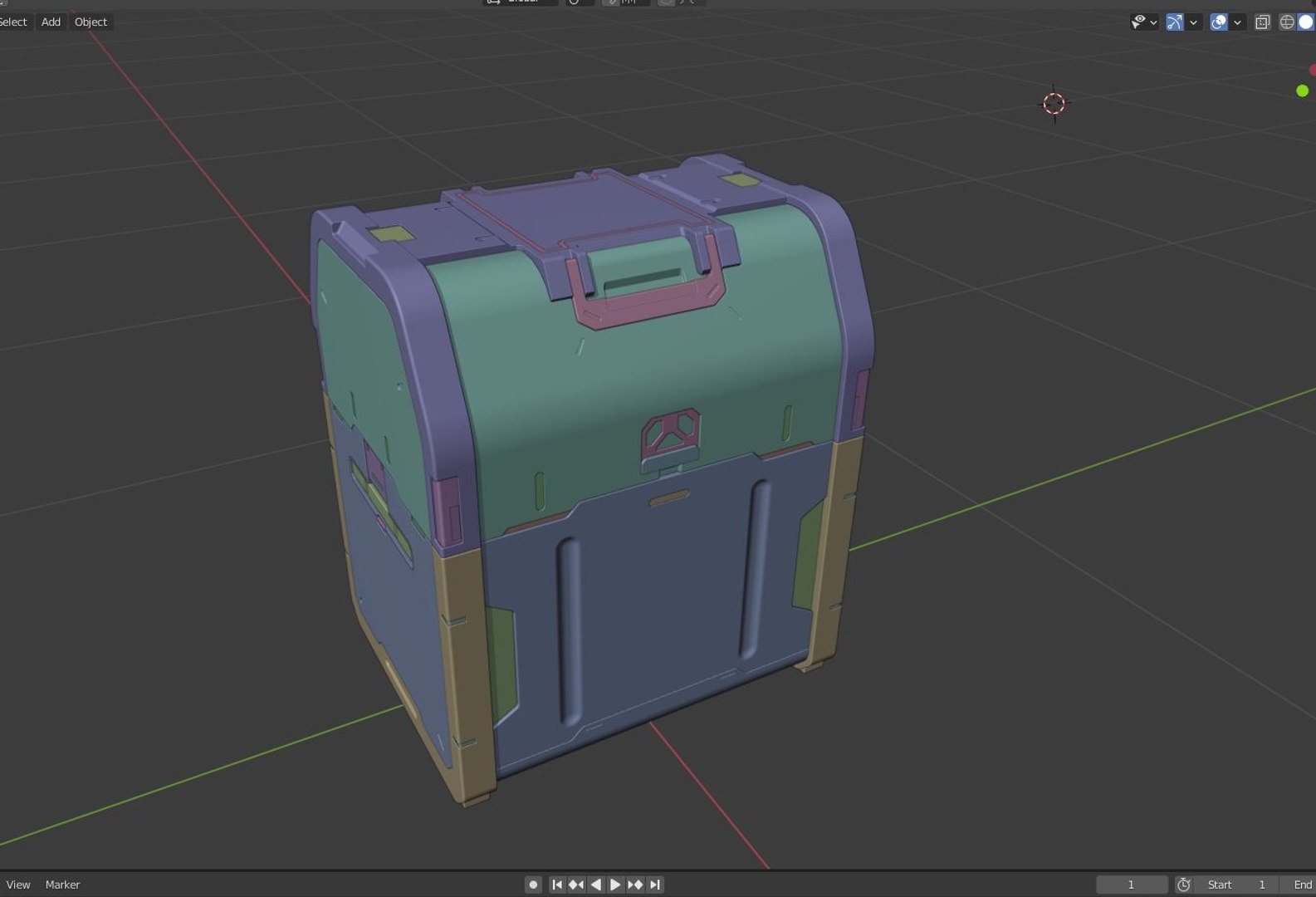The height and width of the screenshot is (897, 1316).
Task: Click the 3D cursor in the viewport
Action: click(1054, 103)
